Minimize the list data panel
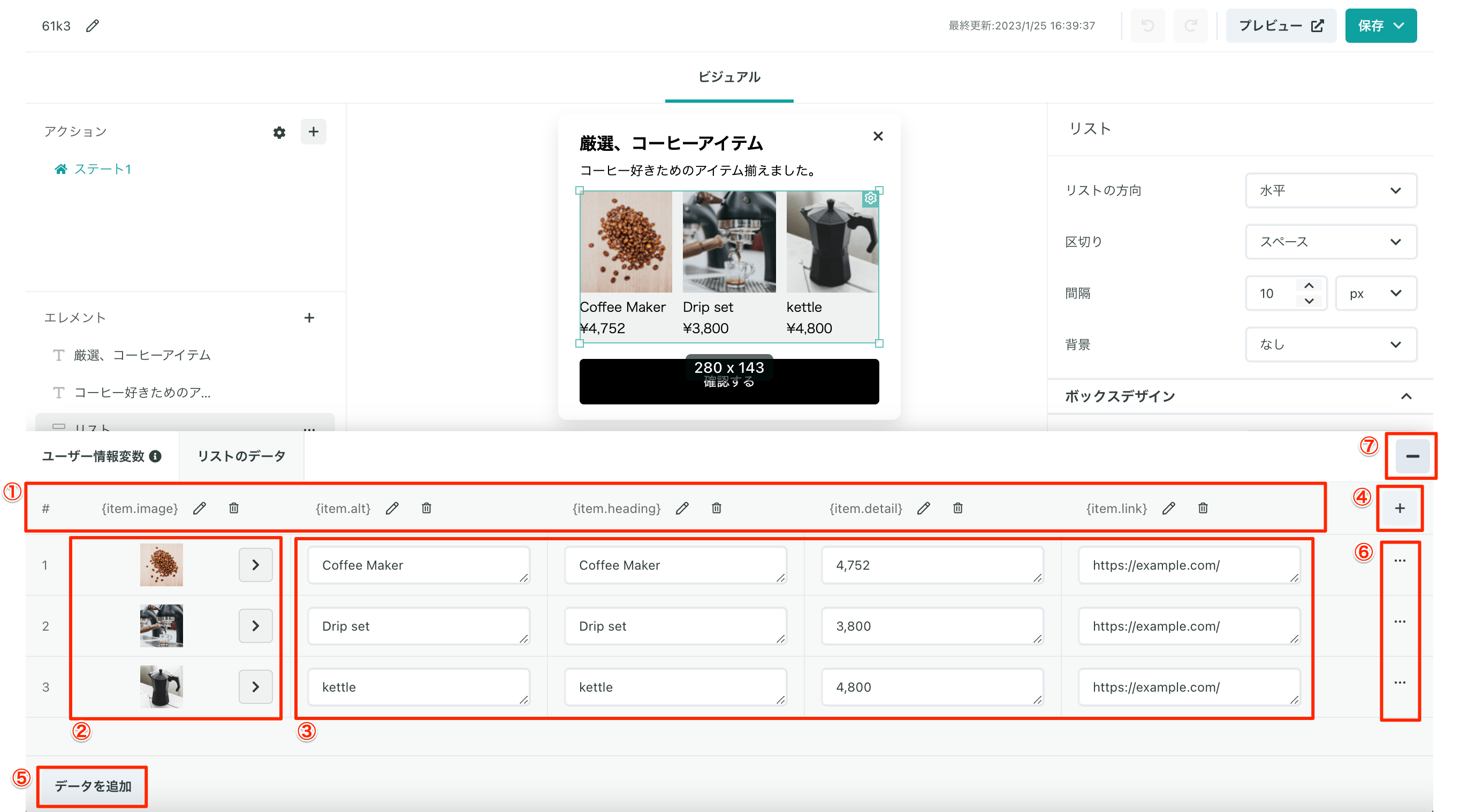Image resolution: width=1460 pixels, height=812 pixels. point(1412,456)
